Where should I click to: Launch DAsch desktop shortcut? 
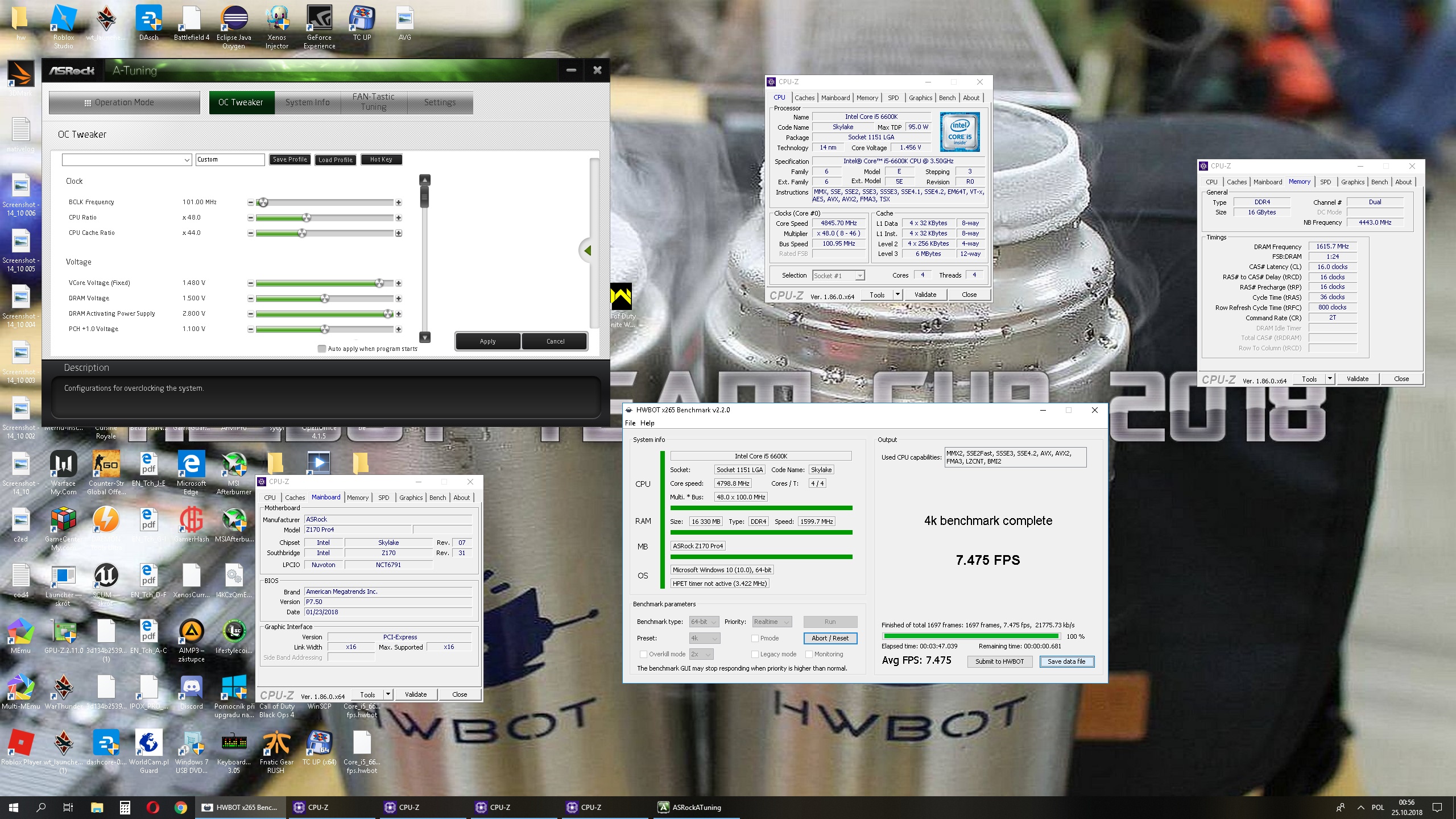click(148, 23)
